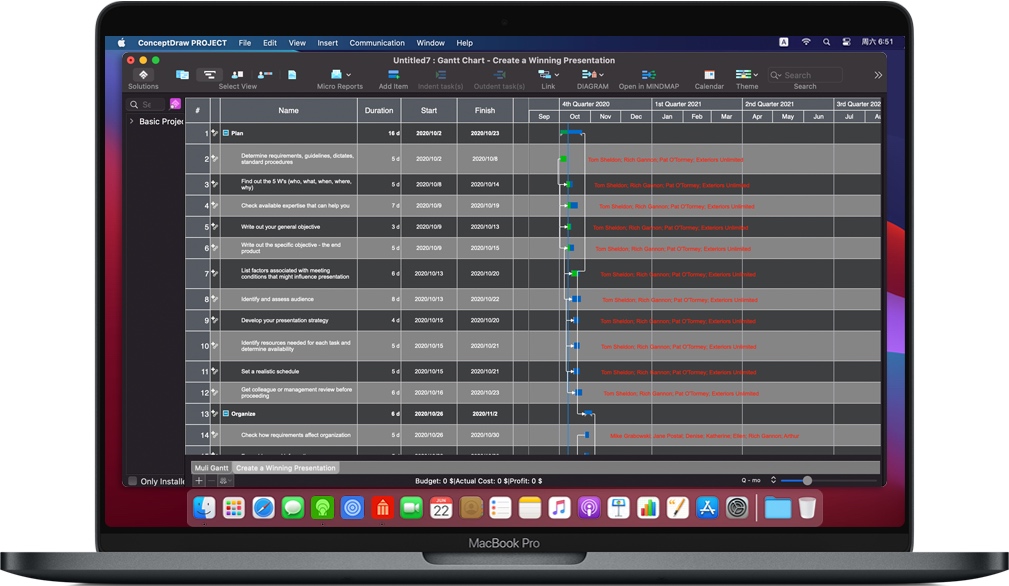Click the add sheet plus button
This screenshot has width=1009, height=586.
tap(198, 480)
